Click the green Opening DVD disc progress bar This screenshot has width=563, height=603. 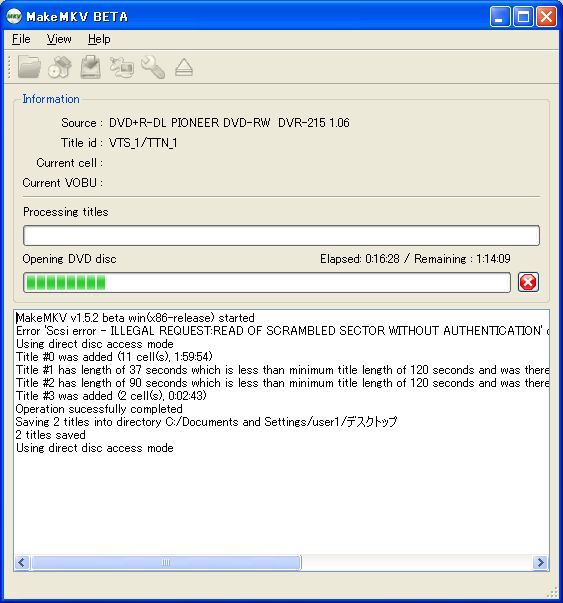(267, 283)
